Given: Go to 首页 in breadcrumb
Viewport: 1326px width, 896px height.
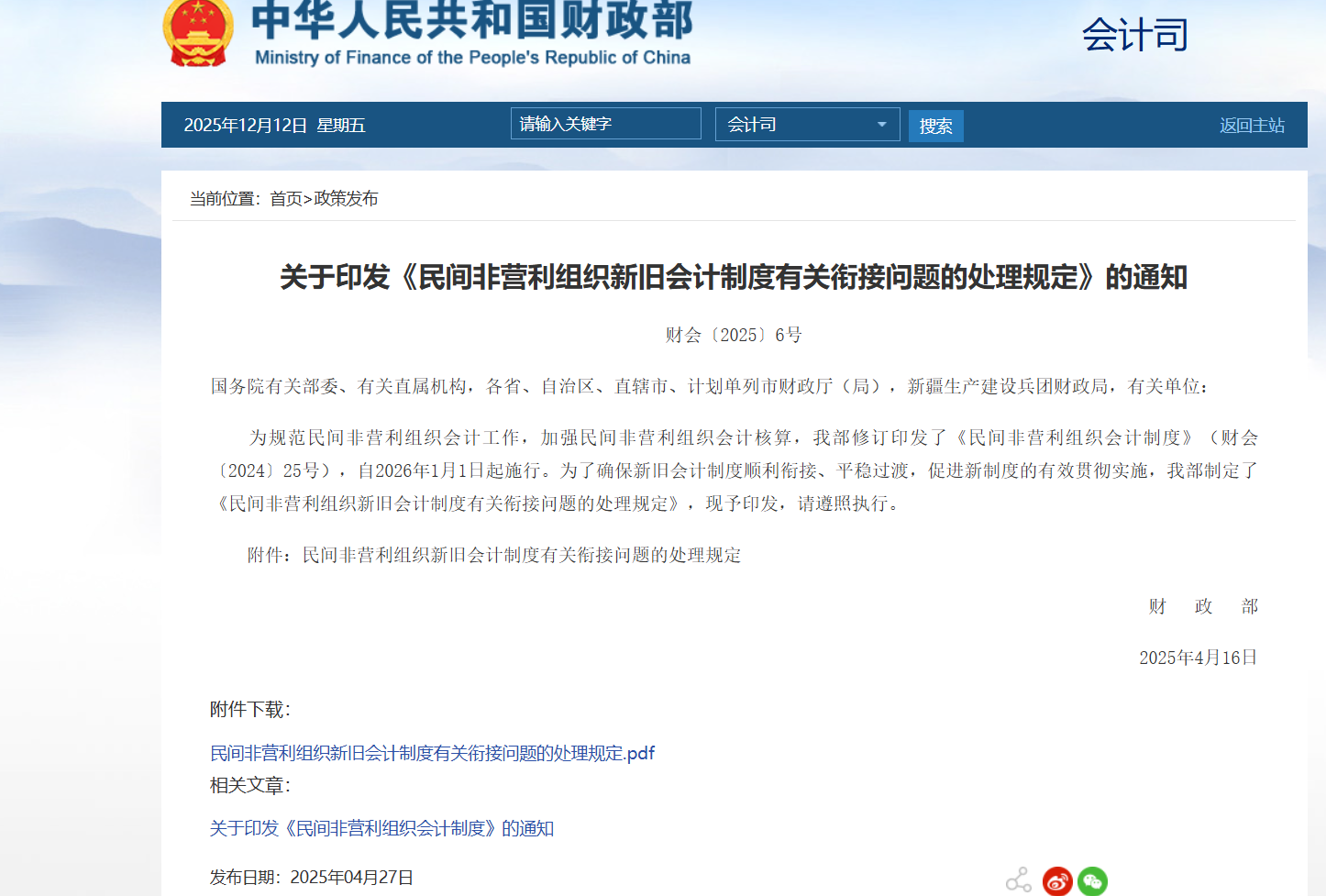Looking at the screenshot, I should [286, 199].
